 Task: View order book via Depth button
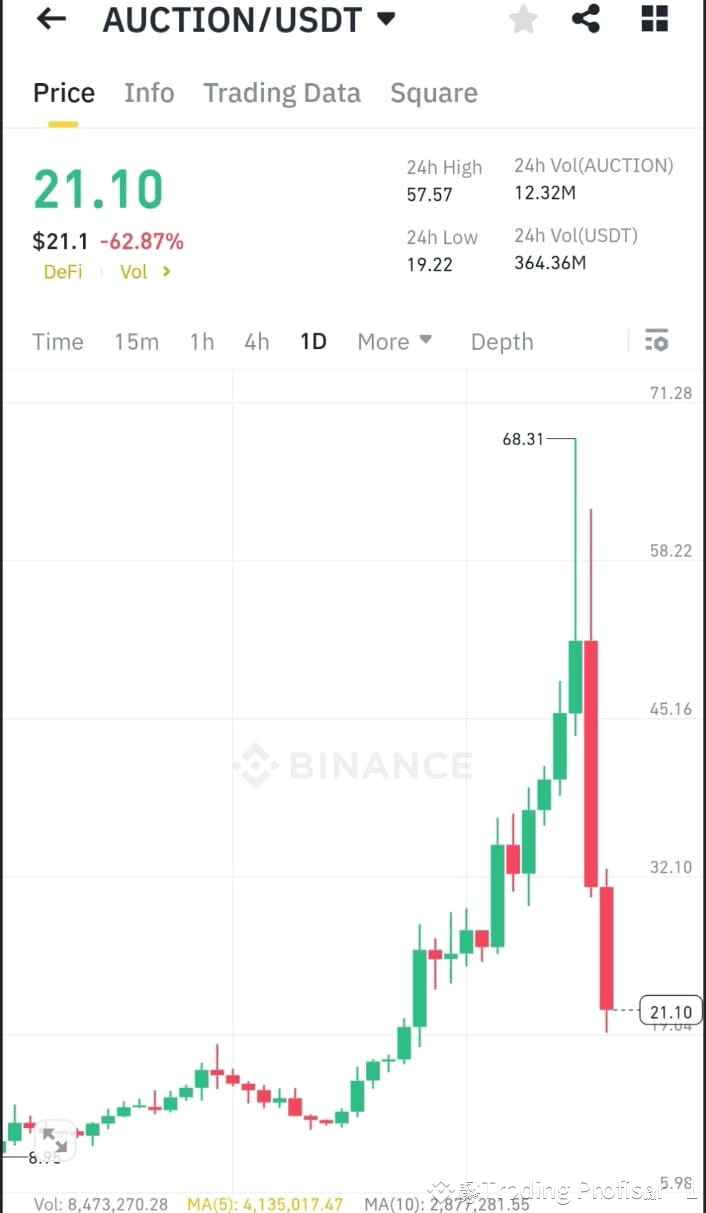click(x=502, y=341)
